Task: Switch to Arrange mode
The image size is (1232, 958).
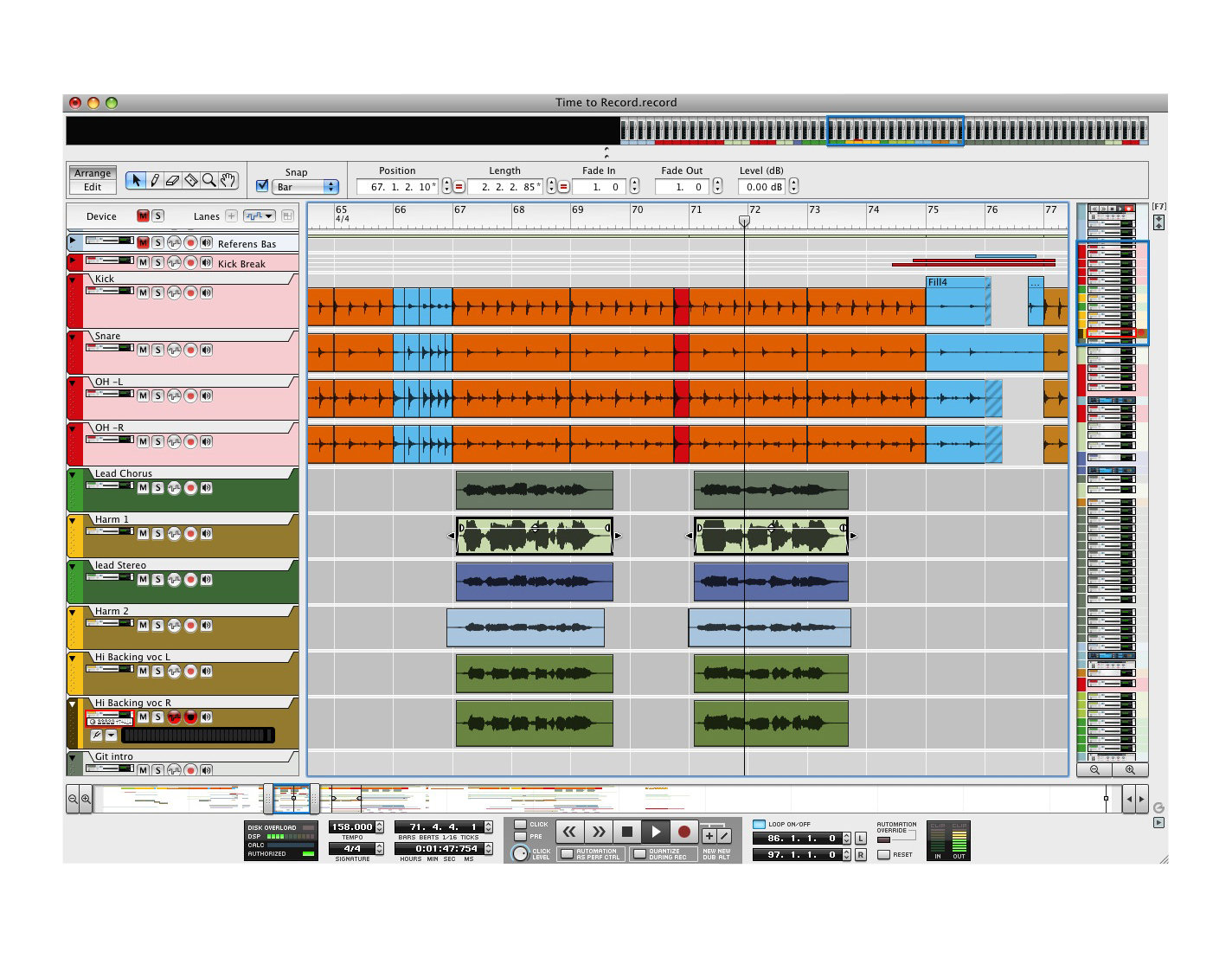Action: pos(93,173)
